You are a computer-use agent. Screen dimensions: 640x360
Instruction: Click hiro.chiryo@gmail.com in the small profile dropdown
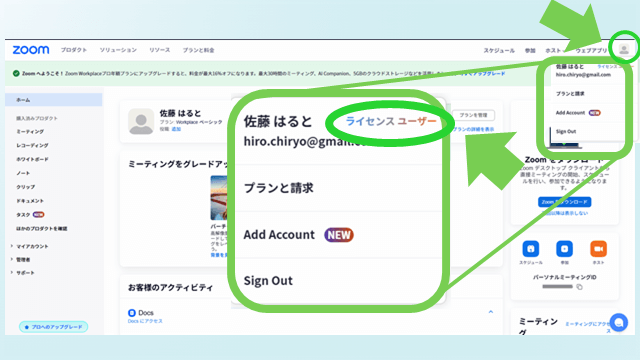click(583, 75)
